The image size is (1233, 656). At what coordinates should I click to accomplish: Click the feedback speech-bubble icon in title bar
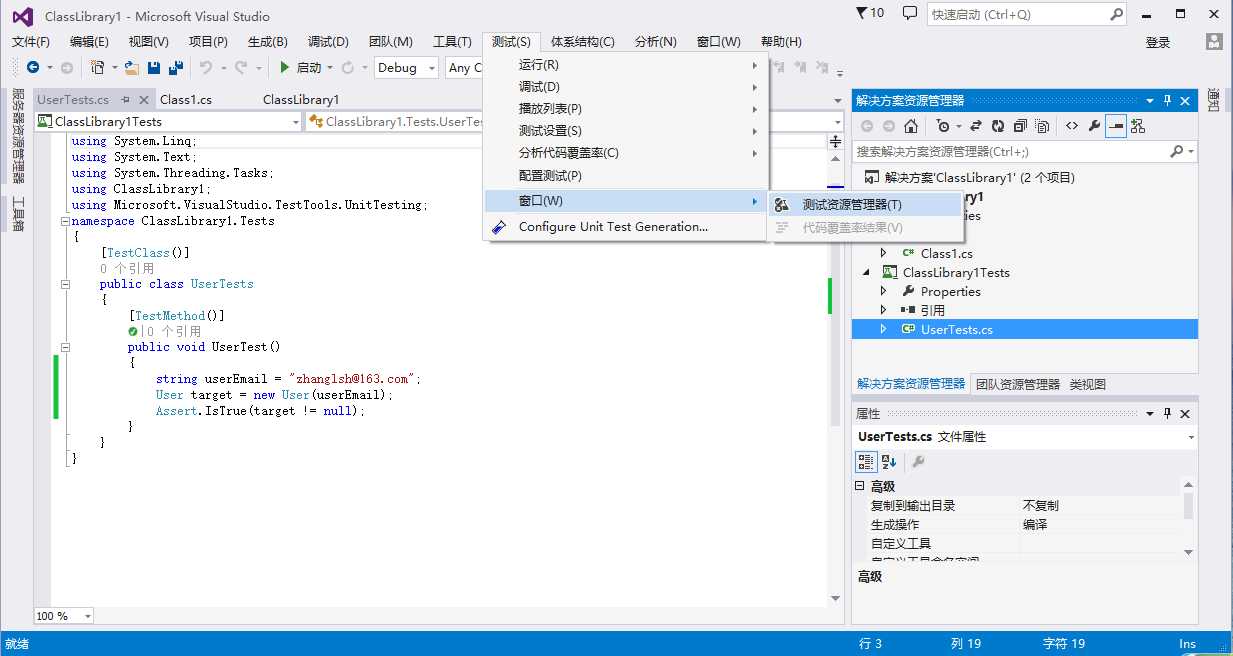click(x=909, y=14)
